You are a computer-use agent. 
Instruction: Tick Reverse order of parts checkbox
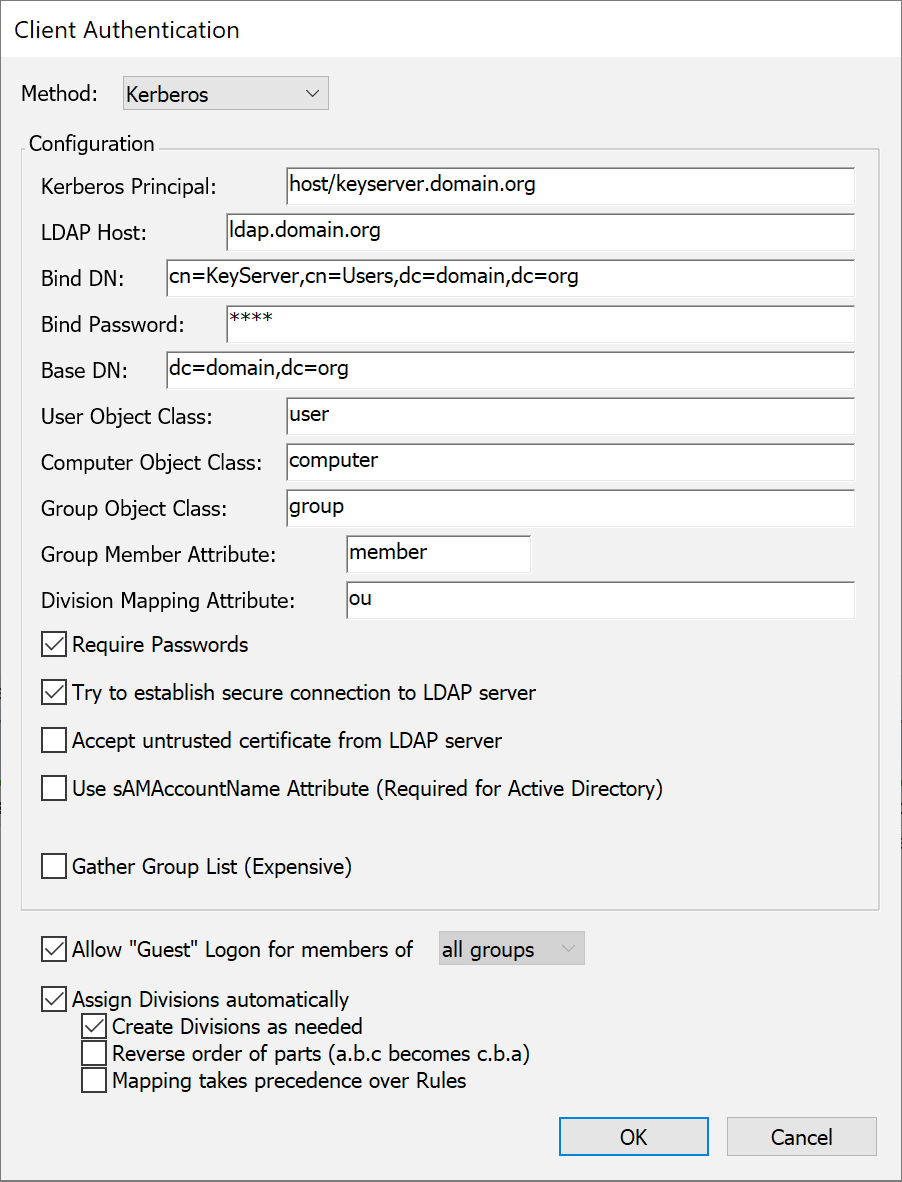point(94,1054)
